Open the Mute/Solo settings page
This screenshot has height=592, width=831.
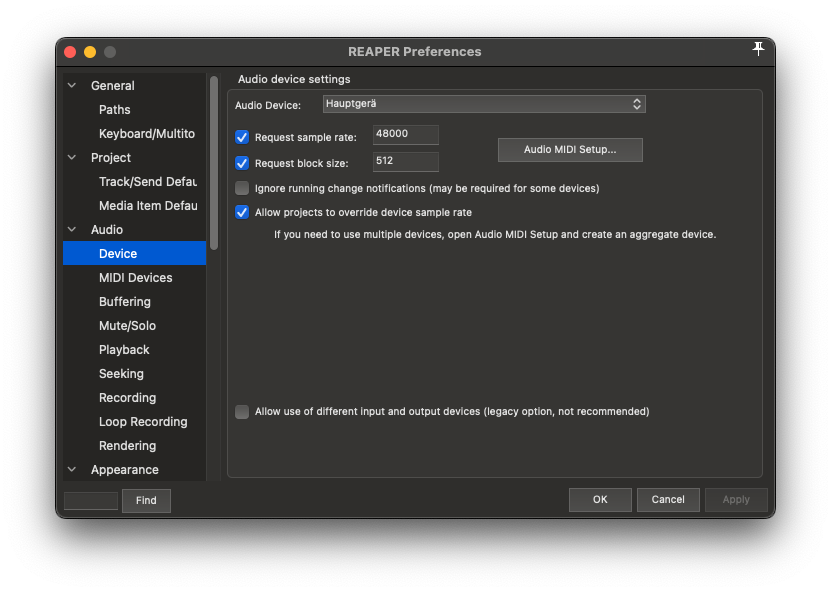click(127, 325)
